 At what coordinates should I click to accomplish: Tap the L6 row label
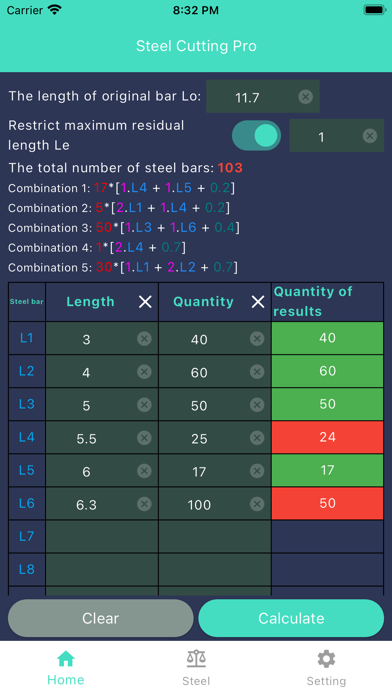(27, 503)
